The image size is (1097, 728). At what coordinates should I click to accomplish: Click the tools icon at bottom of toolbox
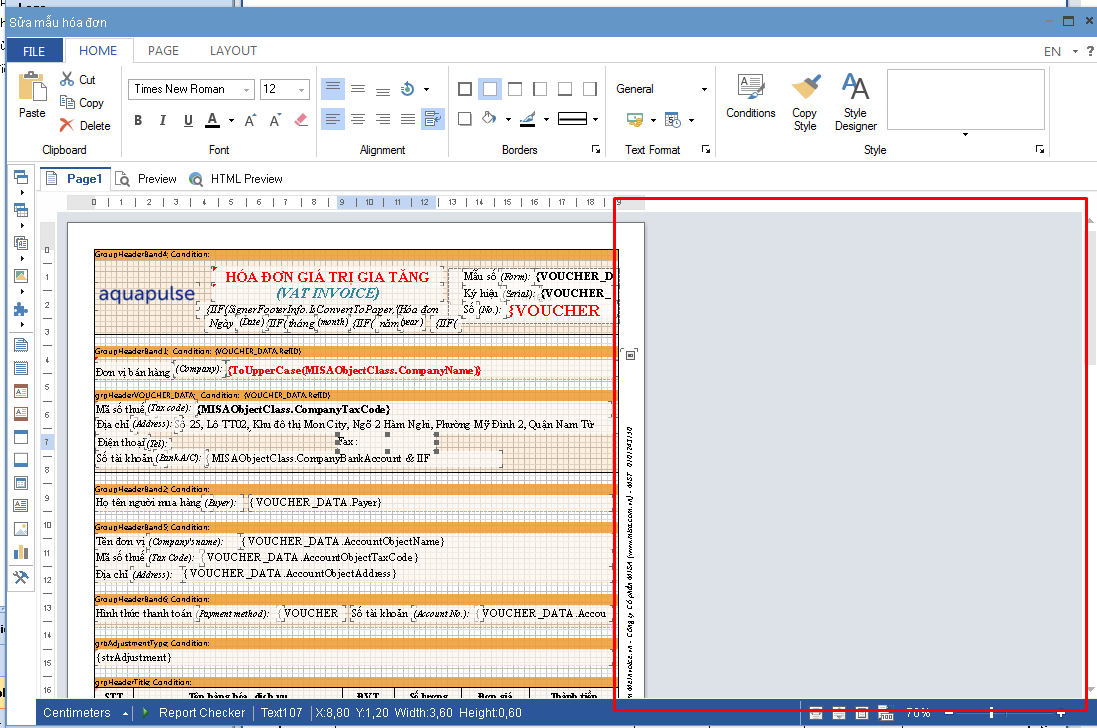click(x=20, y=578)
